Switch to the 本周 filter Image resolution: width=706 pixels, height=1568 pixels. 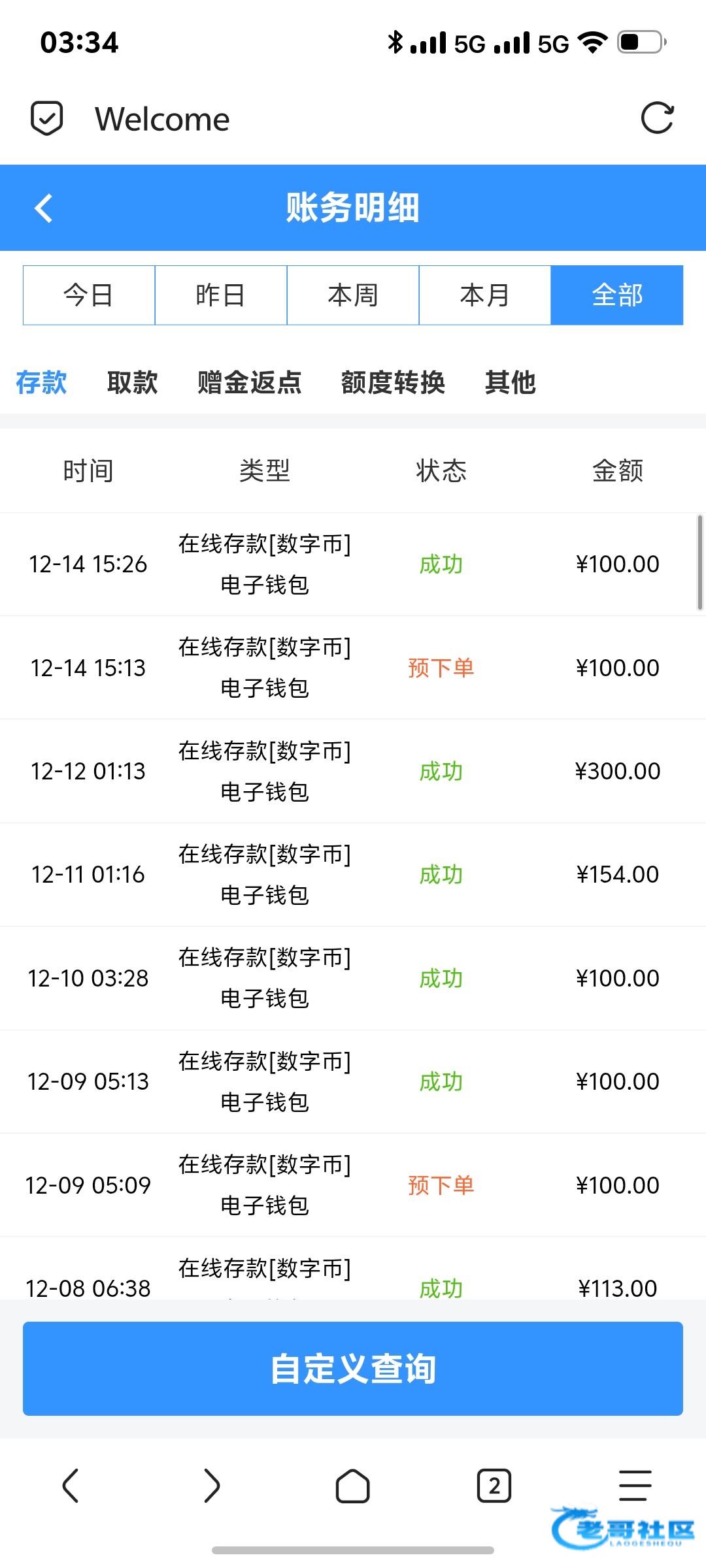(x=353, y=295)
